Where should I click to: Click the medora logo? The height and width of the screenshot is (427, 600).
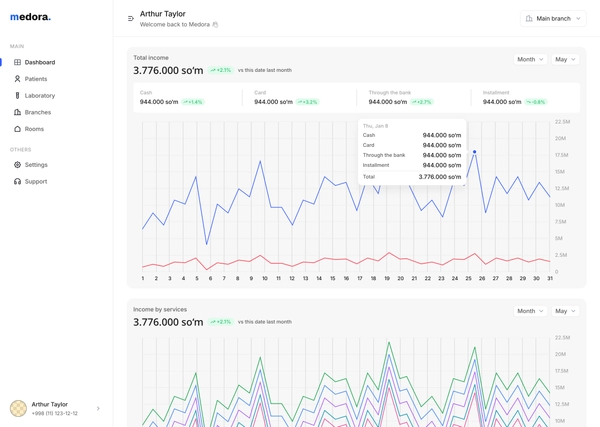pyautogui.click(x=30, y=17)
